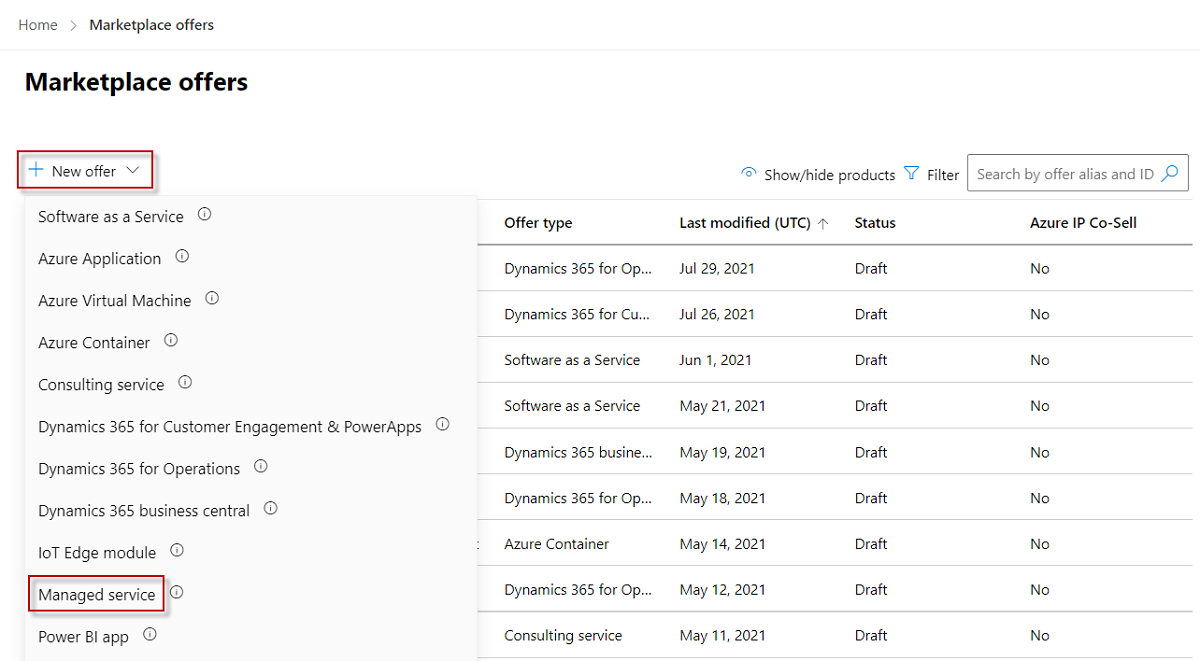Click info icon next to Software as a Service
Image resolution: width=1200 pixels, height=661 pixels.
(x=204, y=214)
